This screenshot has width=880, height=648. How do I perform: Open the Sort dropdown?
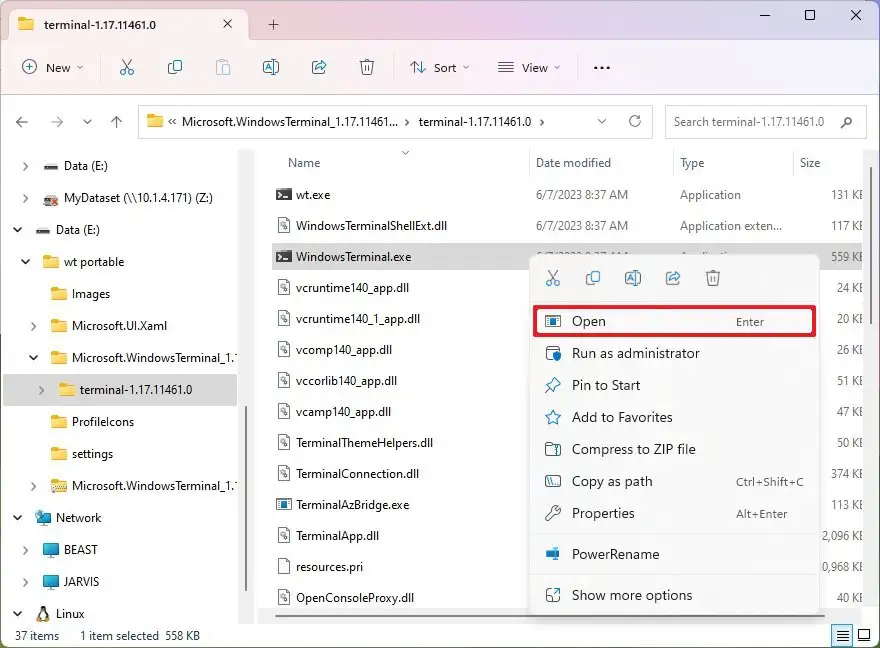pyautogui.click(x=440, y=67)
